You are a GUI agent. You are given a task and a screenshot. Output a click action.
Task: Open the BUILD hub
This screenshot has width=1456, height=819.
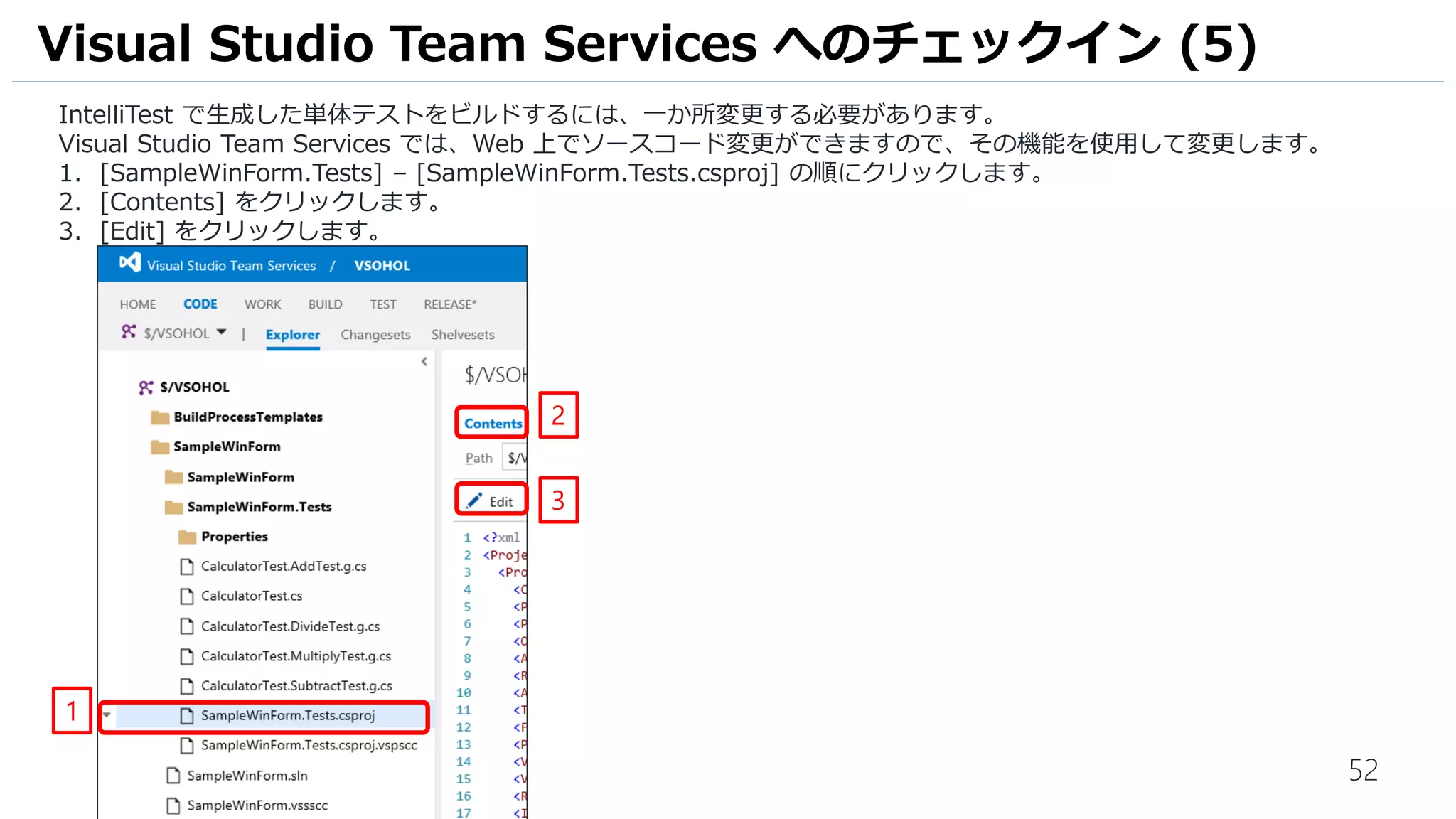326,304
